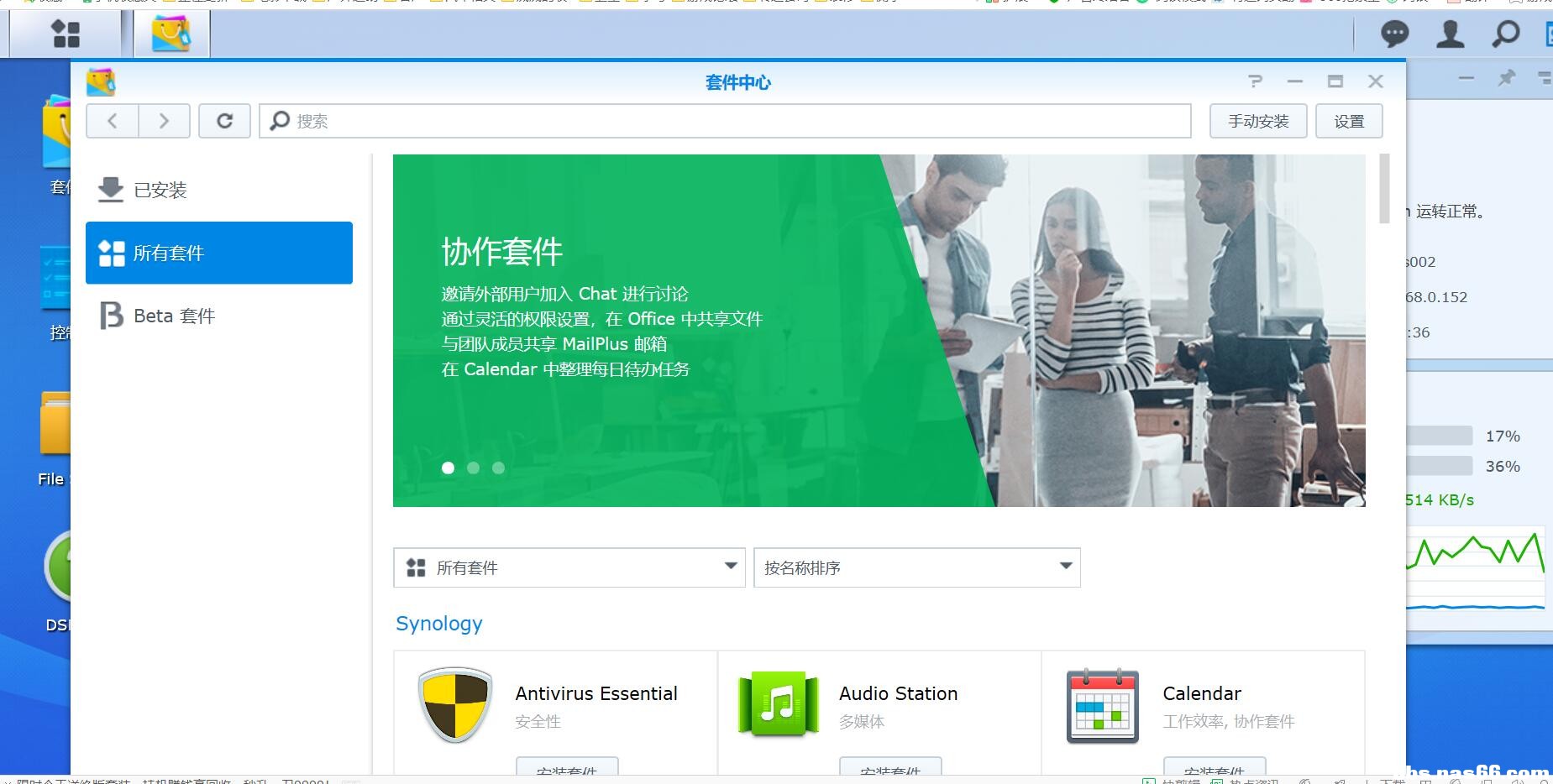The width and height of the screenshot is (1553, 784).
Task: Click the back navigation arrow
Action: coord(113,120)
